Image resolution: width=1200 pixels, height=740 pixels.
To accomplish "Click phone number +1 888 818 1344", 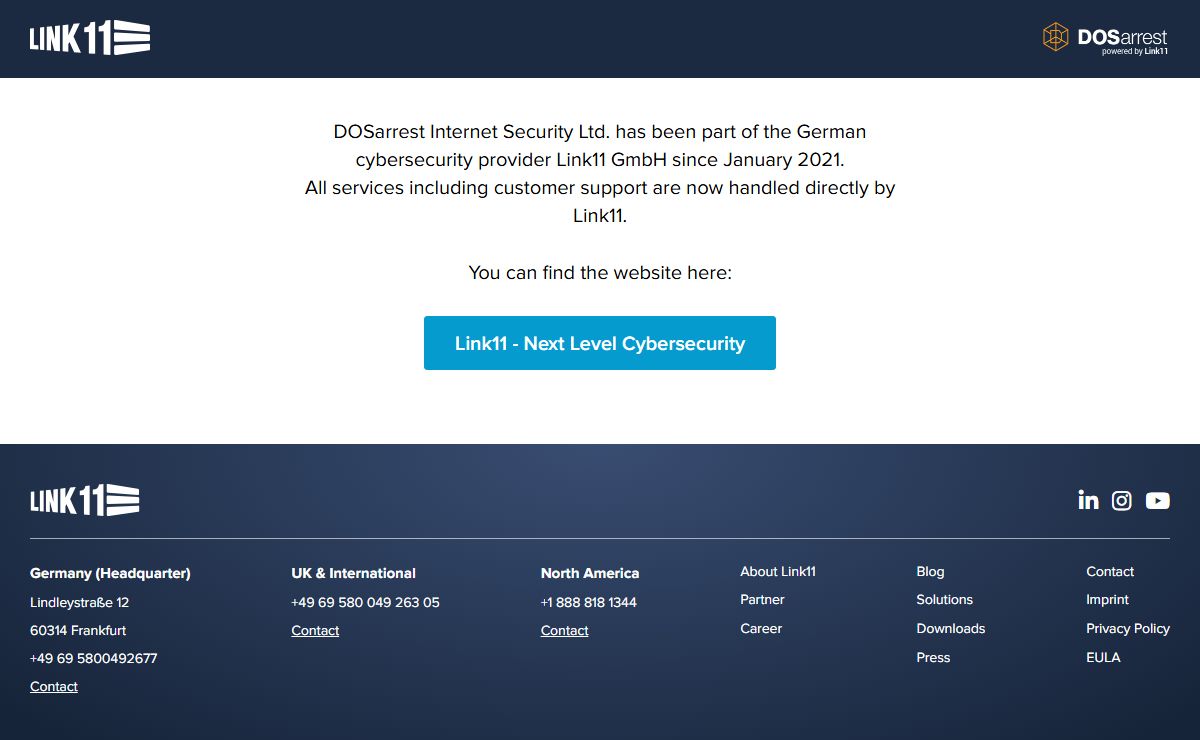I will pyautogui.click(x=589, y=602).
